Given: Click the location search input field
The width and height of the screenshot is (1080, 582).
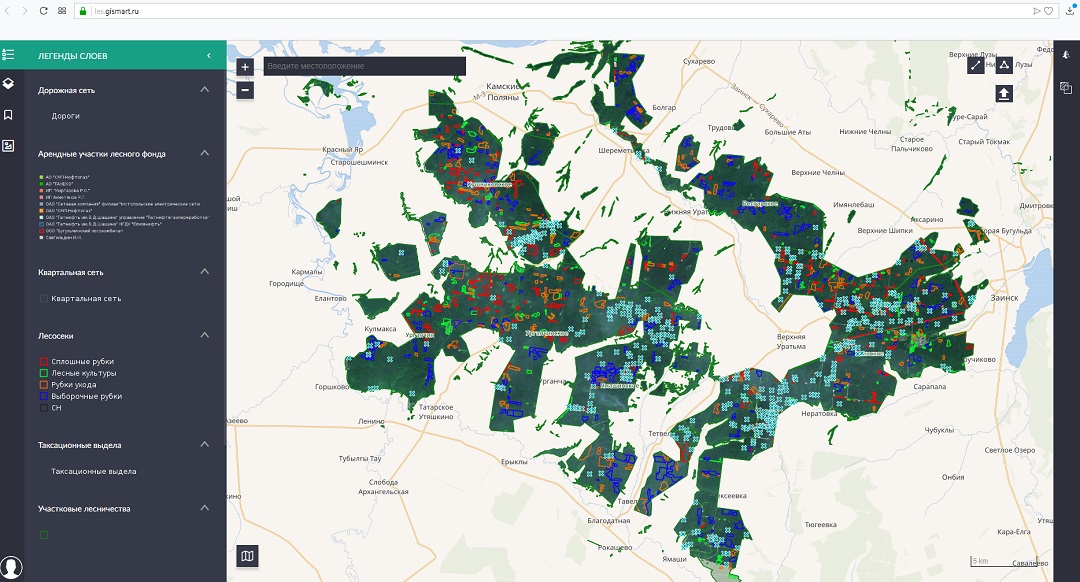Looking at the screenshot, I should (364, 66).
